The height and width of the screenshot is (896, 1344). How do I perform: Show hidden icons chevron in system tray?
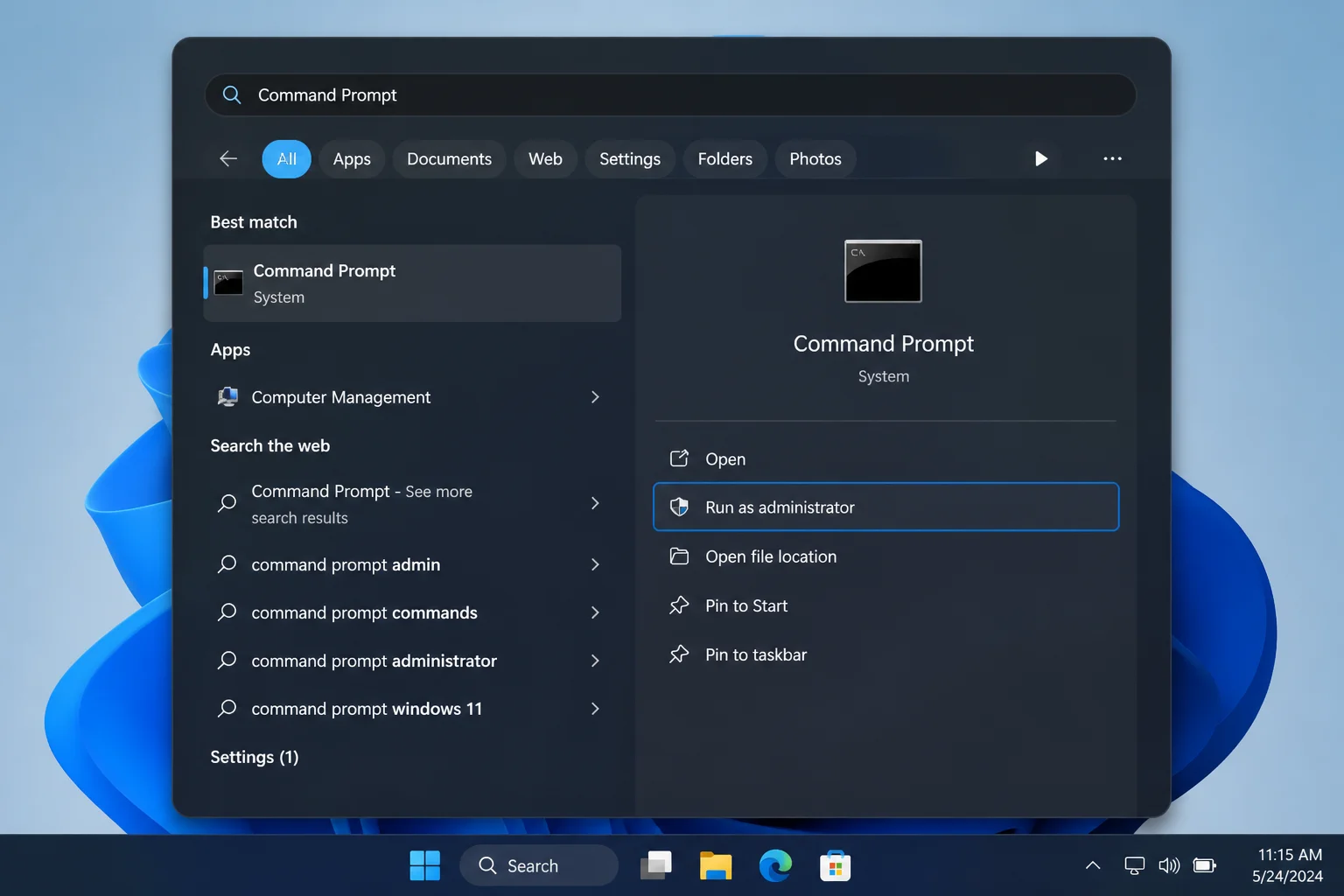pos(1093,865)
